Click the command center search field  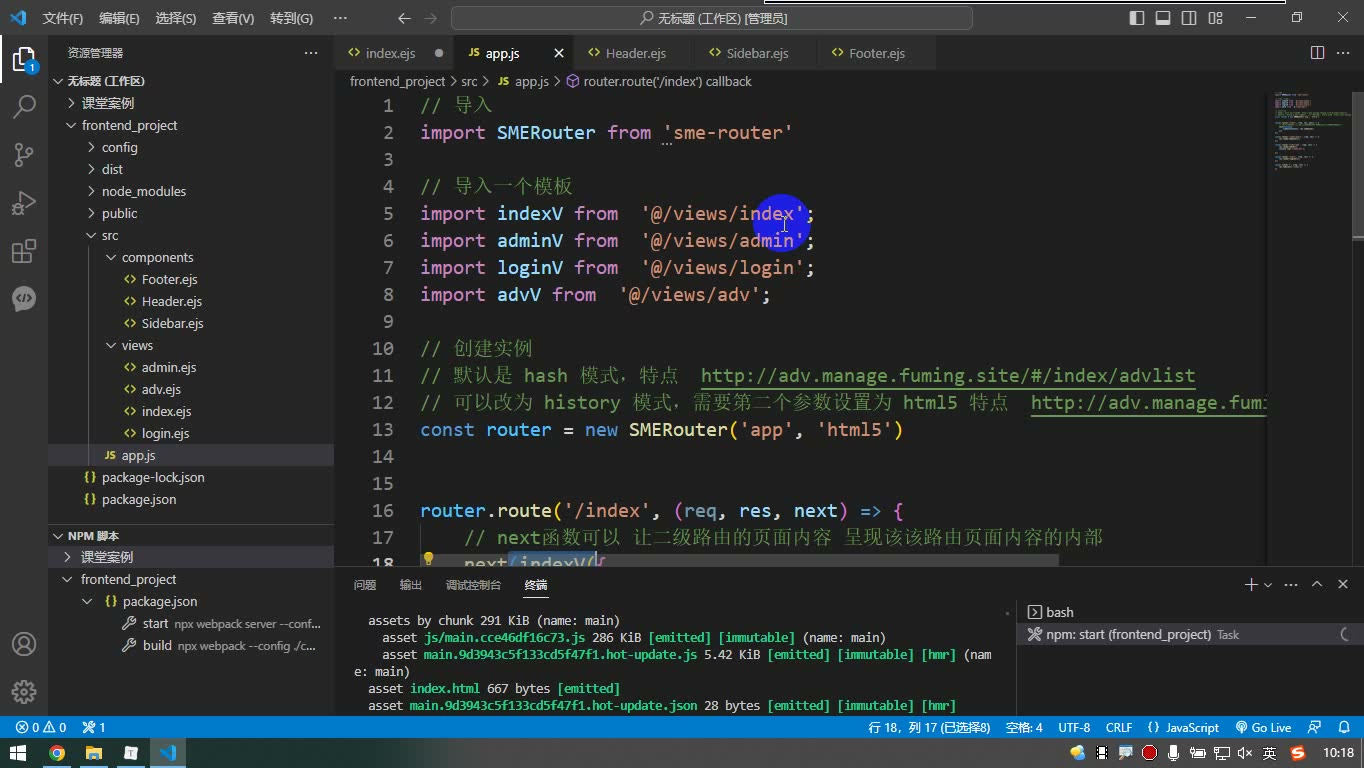point(712,18)
